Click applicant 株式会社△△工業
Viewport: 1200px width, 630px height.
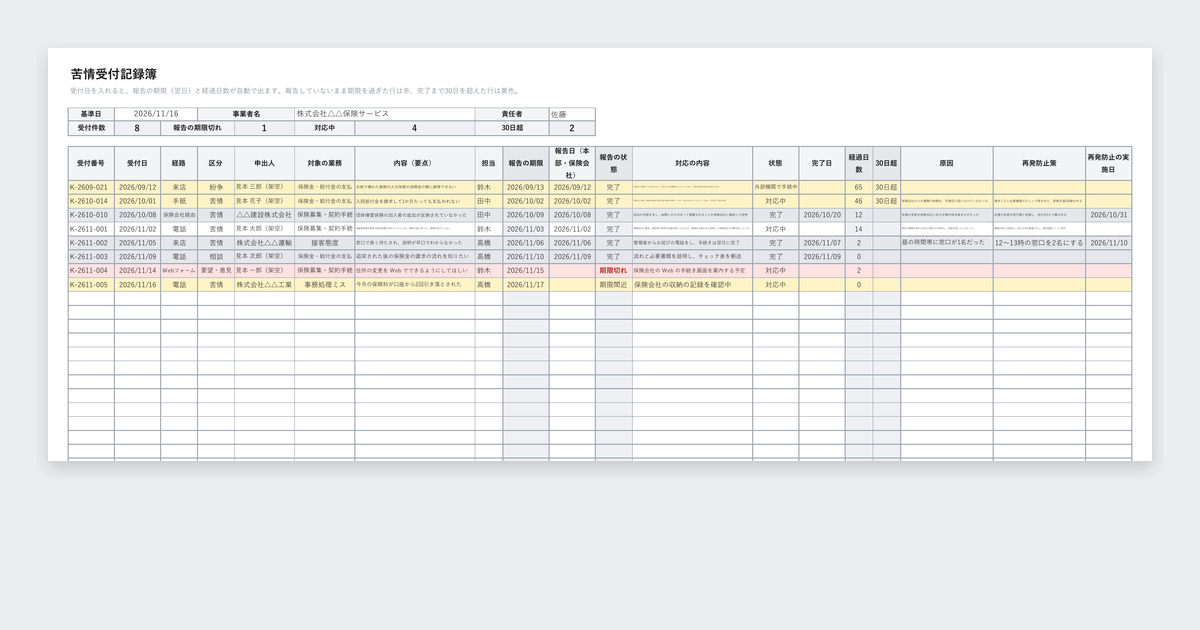pyautogui.click(x=264, y=285)
